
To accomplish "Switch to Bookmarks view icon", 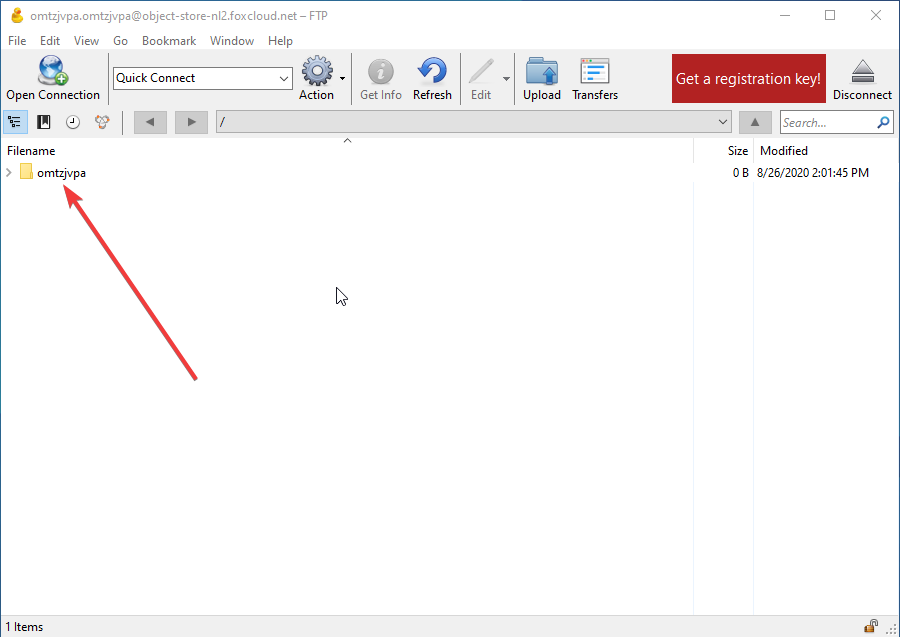I will click(44, 122).
